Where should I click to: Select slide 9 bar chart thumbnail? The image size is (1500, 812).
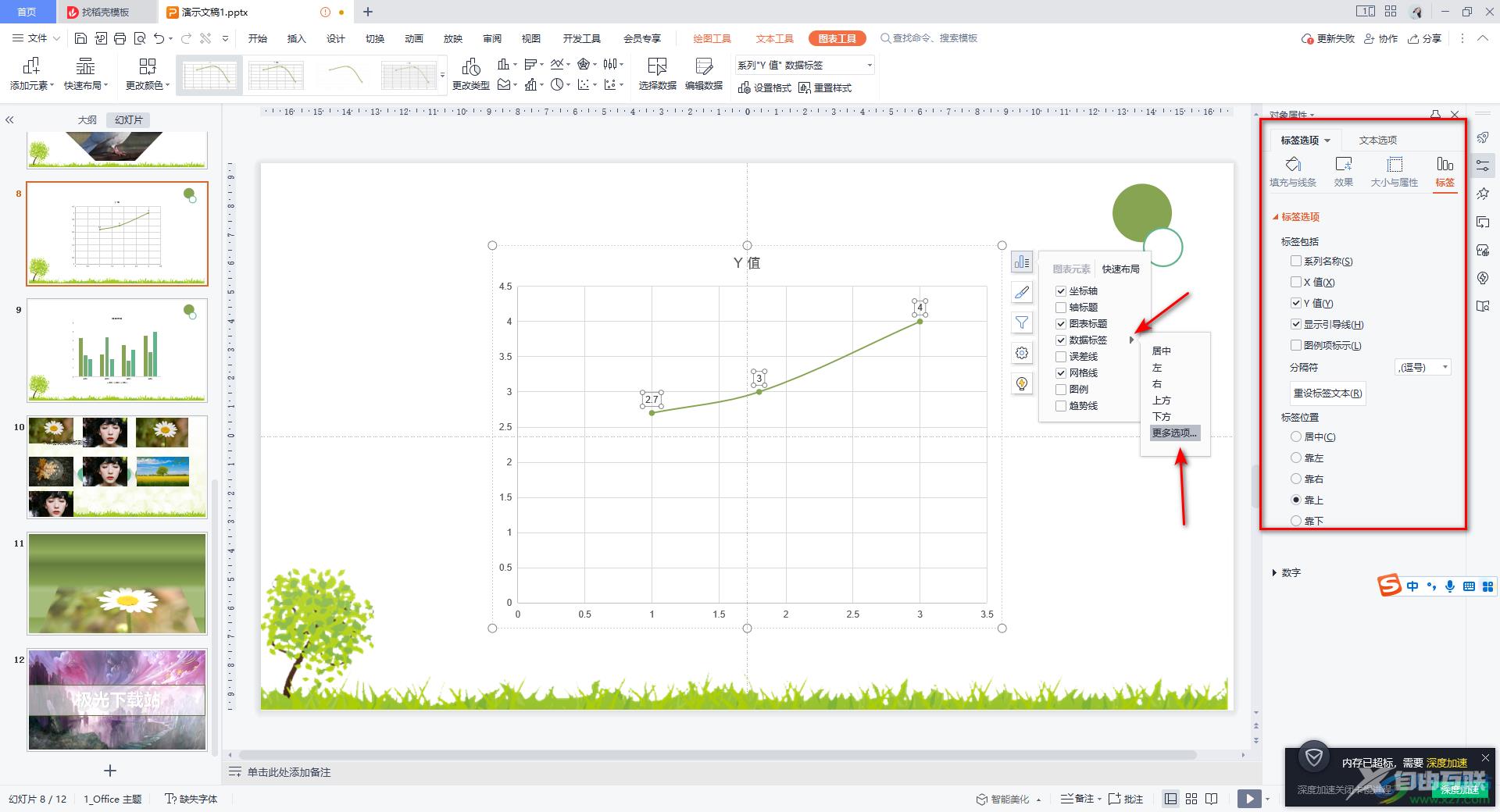pyautogui.click(x=117, y=351)
